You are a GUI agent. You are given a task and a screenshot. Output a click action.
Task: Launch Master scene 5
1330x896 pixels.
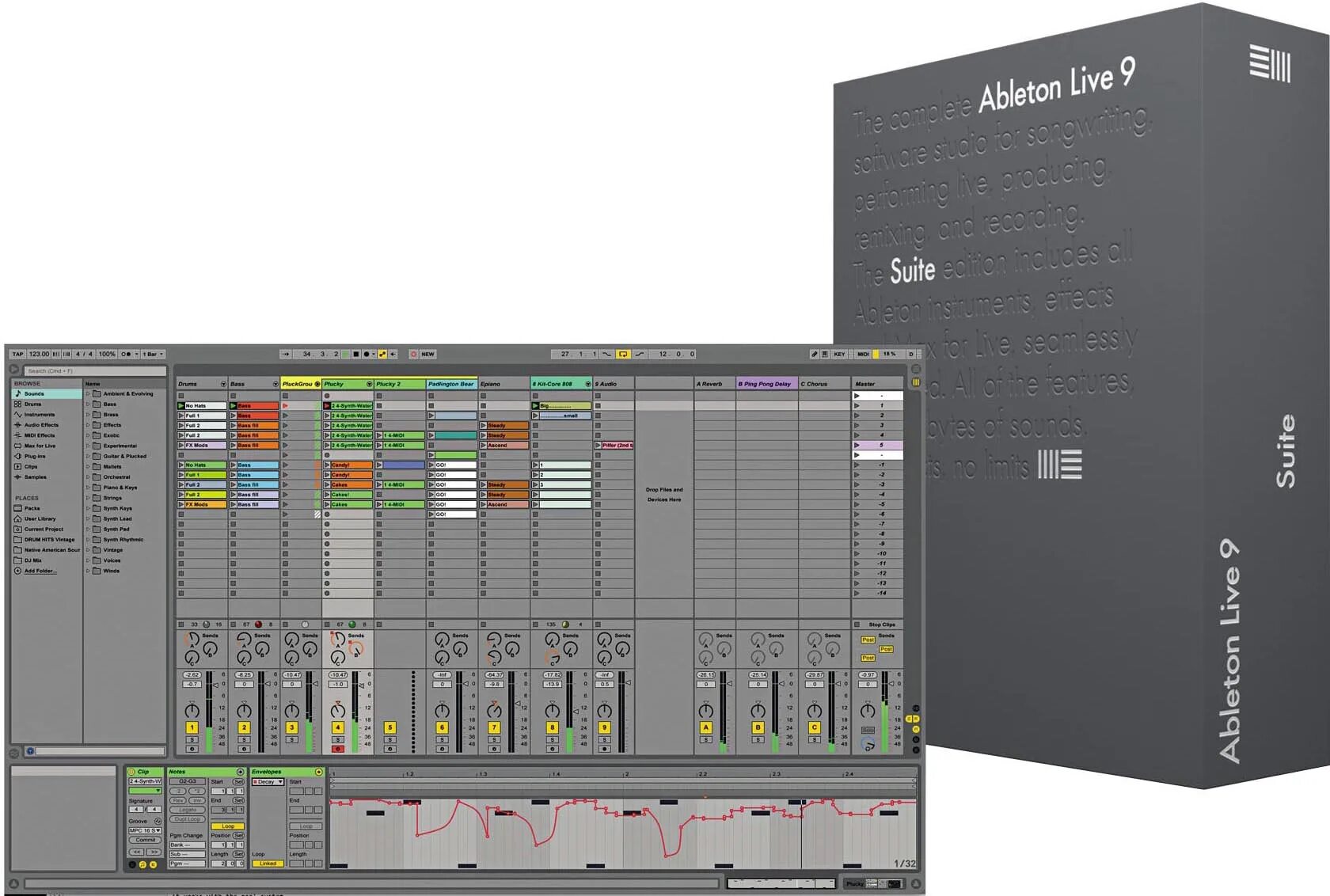pyautogui.click(x=857, y=446)
